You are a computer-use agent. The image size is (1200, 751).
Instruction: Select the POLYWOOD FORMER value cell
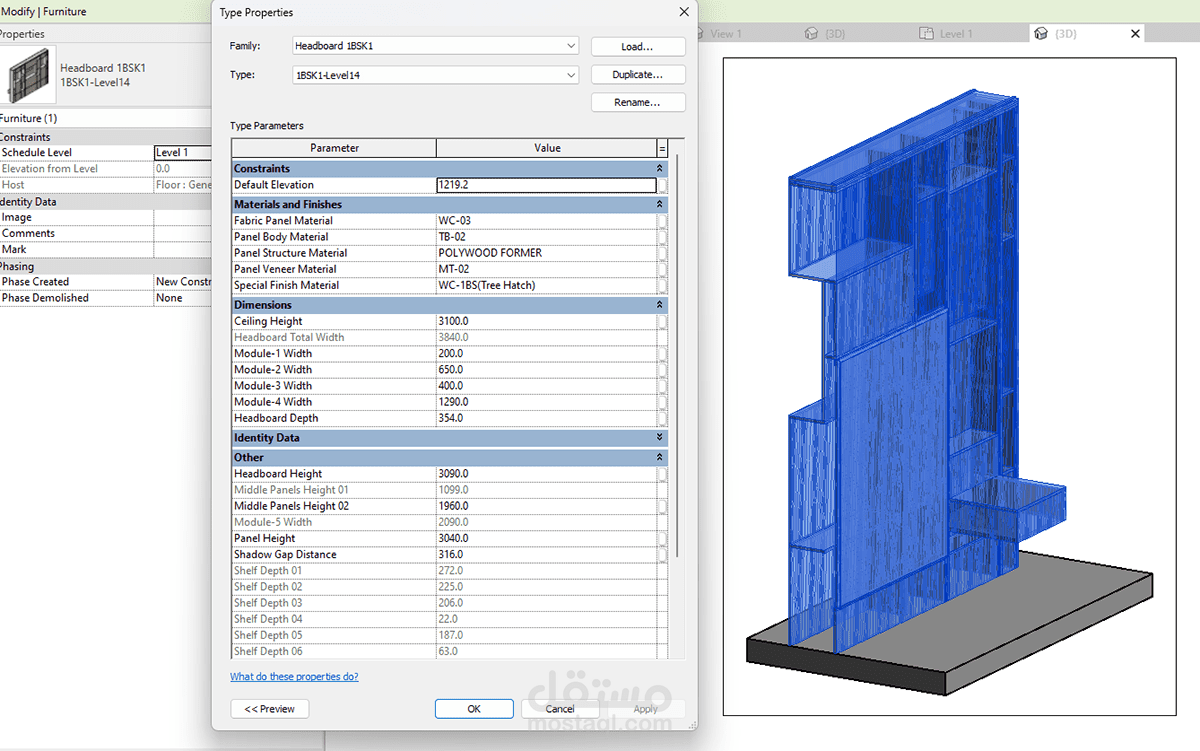pos(546,253)
